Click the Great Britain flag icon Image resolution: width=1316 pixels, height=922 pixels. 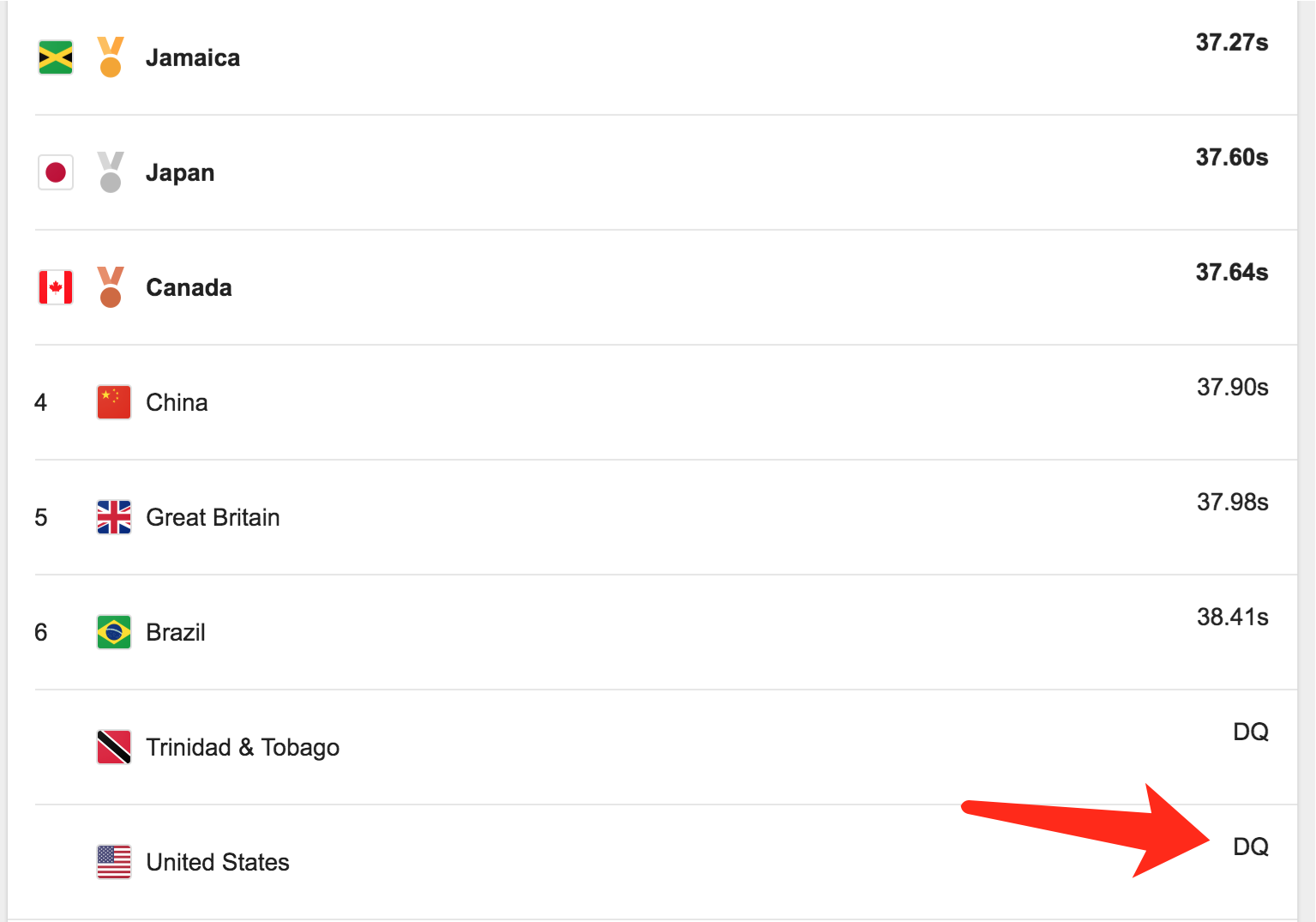pyautogui.click(x=114, y=517)
